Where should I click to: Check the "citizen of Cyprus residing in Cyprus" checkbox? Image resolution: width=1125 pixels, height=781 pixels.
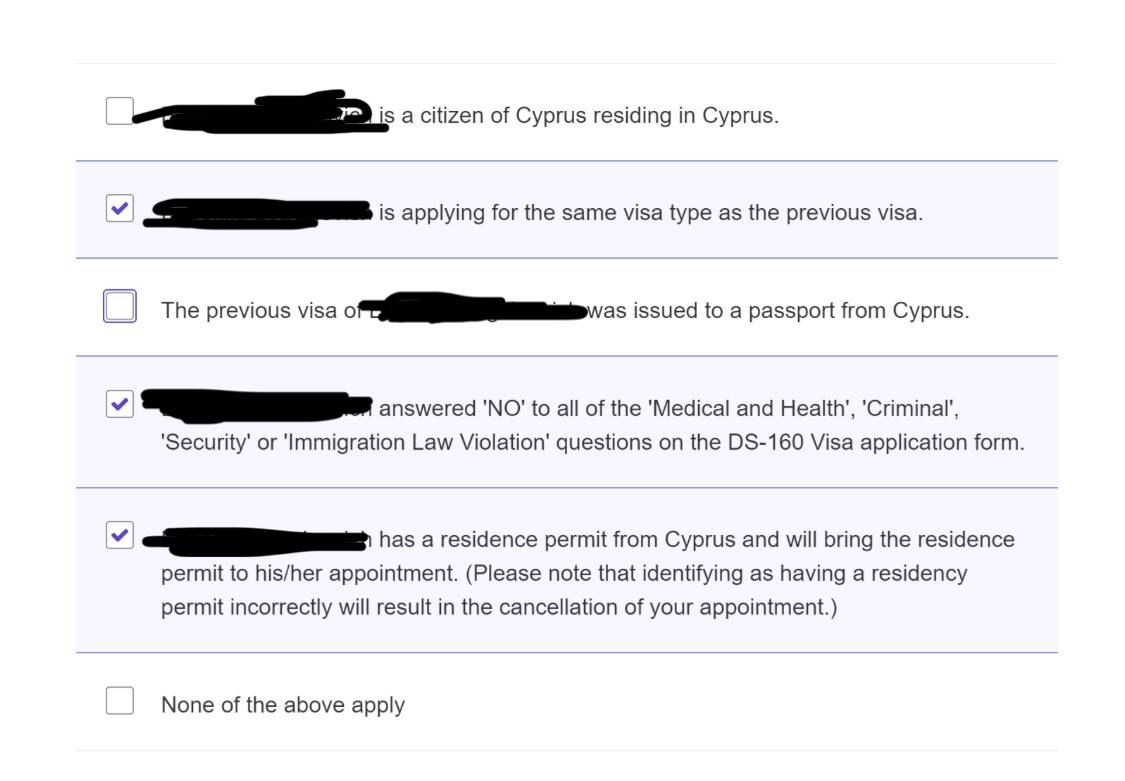tap(119, 110)
